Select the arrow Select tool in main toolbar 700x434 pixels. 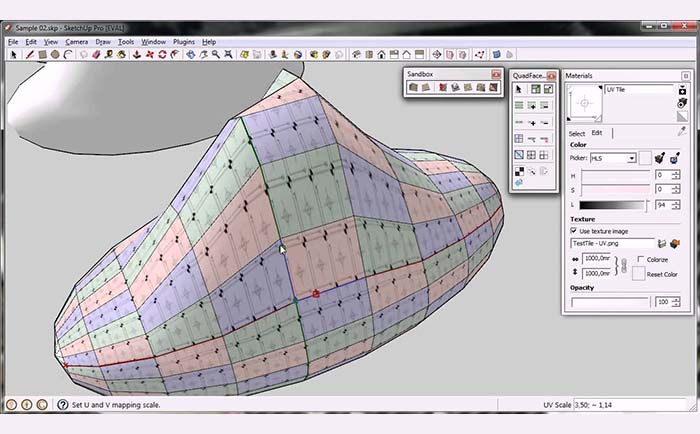click(13, 54)
